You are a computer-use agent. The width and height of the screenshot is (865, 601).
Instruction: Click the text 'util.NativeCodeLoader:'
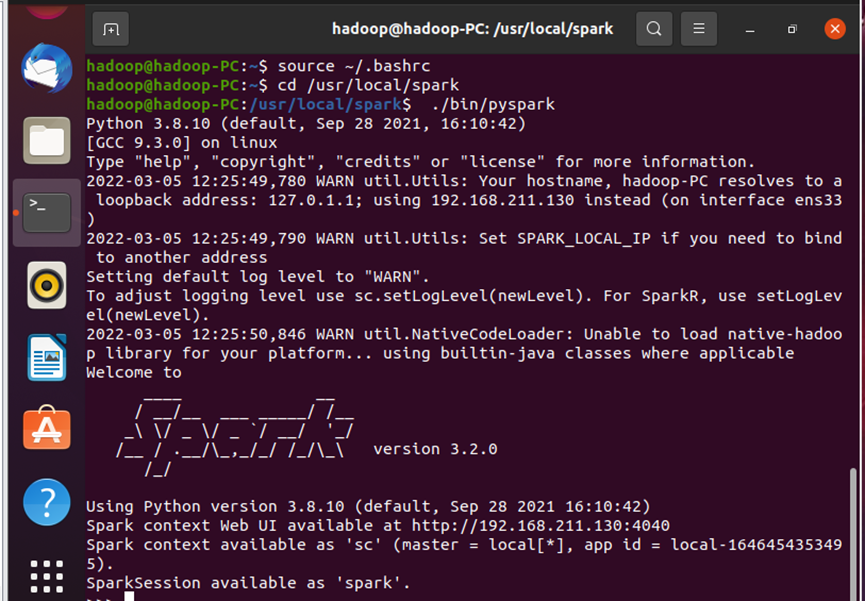tap(468, 334)
